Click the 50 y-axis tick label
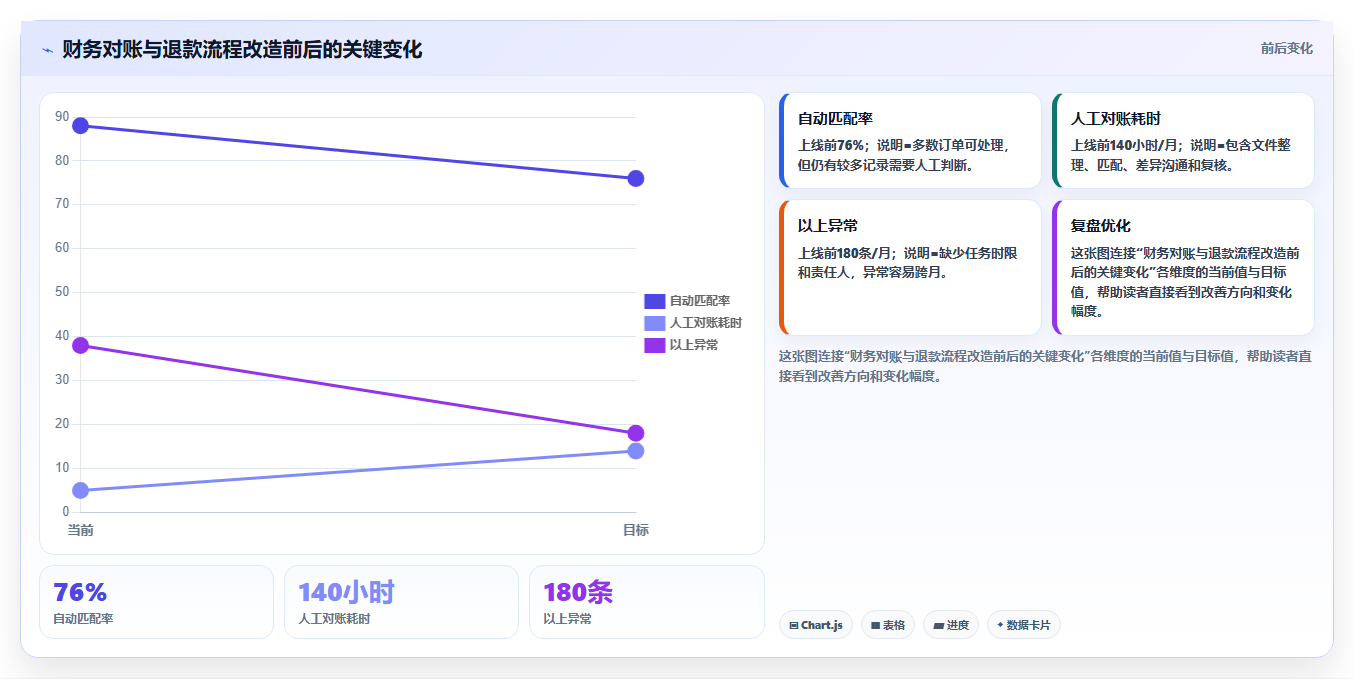1354x679 pixels. pos(62,292)
